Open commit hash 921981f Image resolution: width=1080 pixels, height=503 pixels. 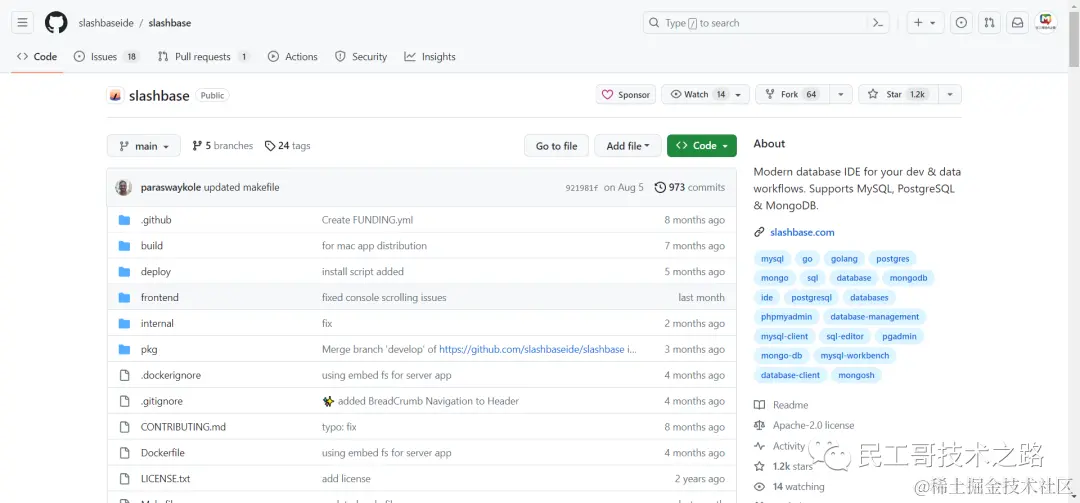pyautogui.click(x=581, y=187)
